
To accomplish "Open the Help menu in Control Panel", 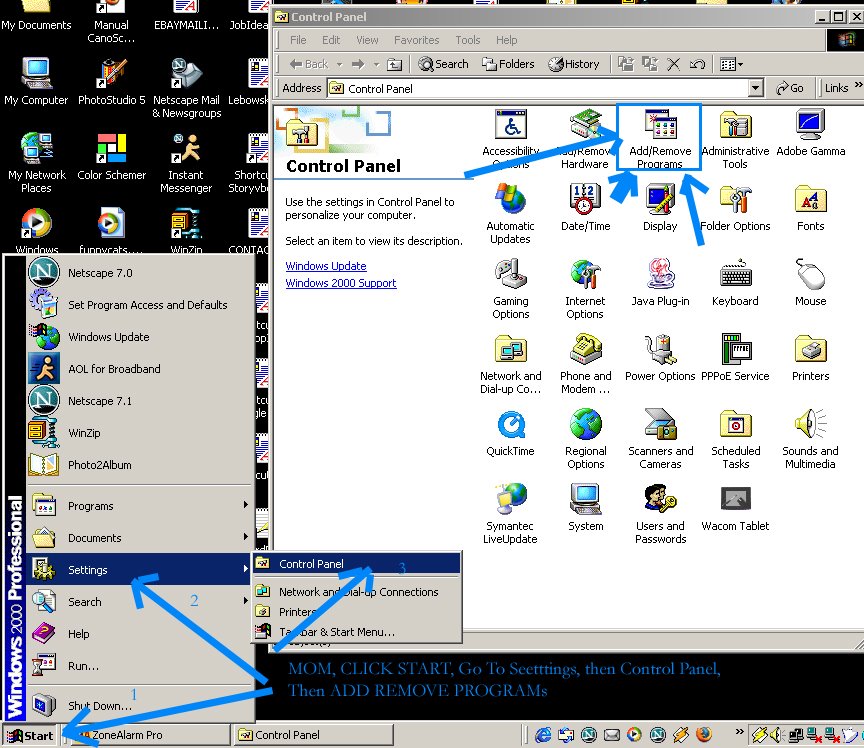I will tap(506, 40).
